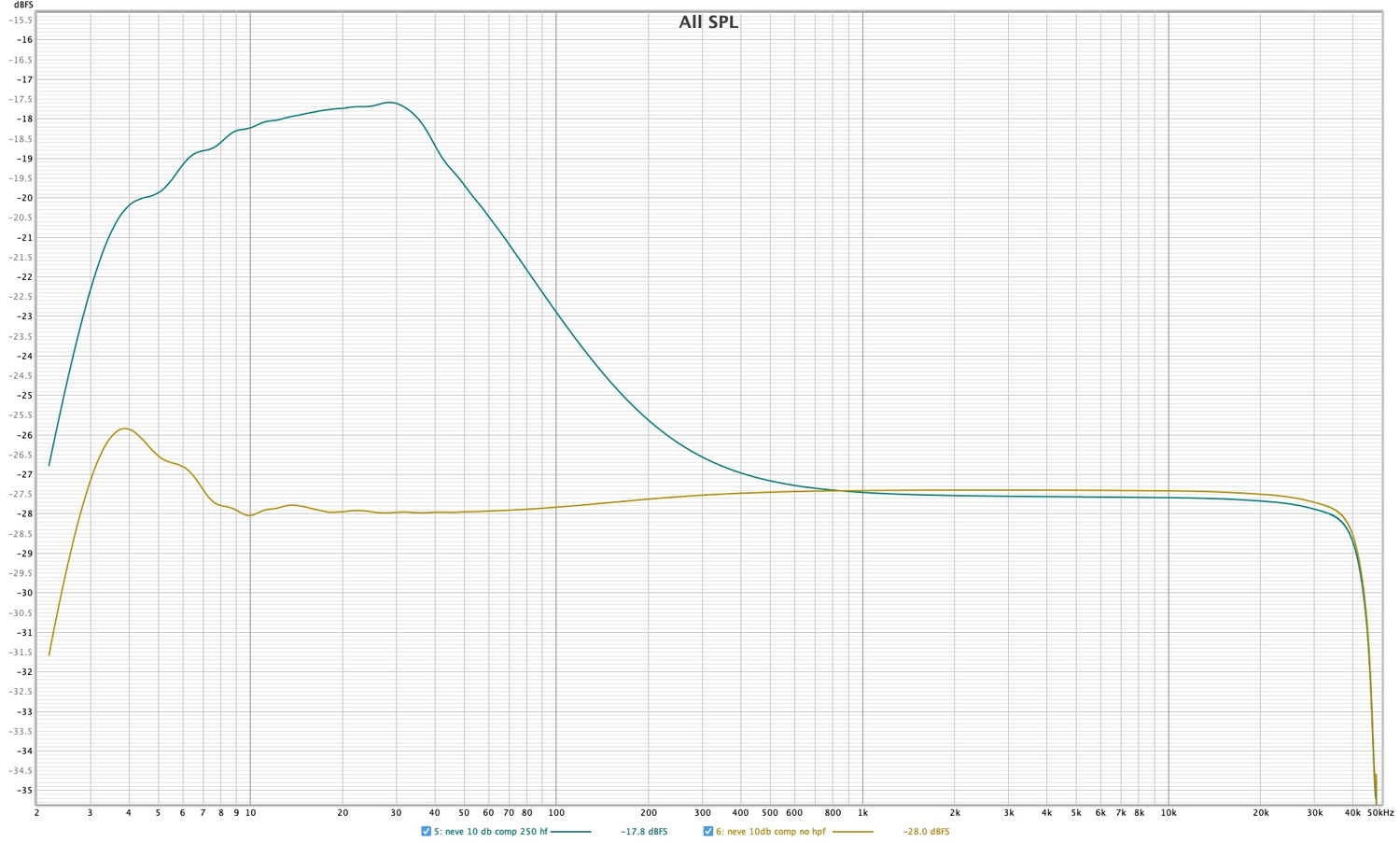
Task: Click the "5: neve 10 db comp 250 hf" legend label
Action: pos(490,831)
